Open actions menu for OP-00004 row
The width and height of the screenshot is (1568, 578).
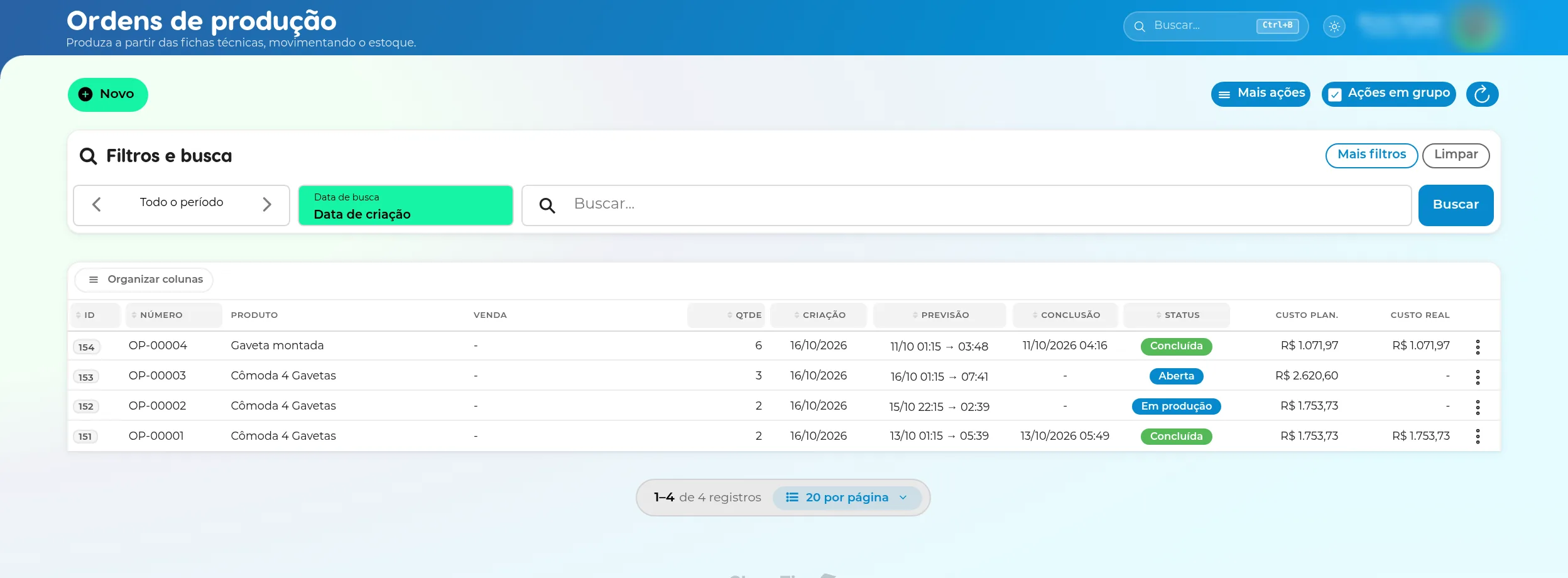[1478, 347]
